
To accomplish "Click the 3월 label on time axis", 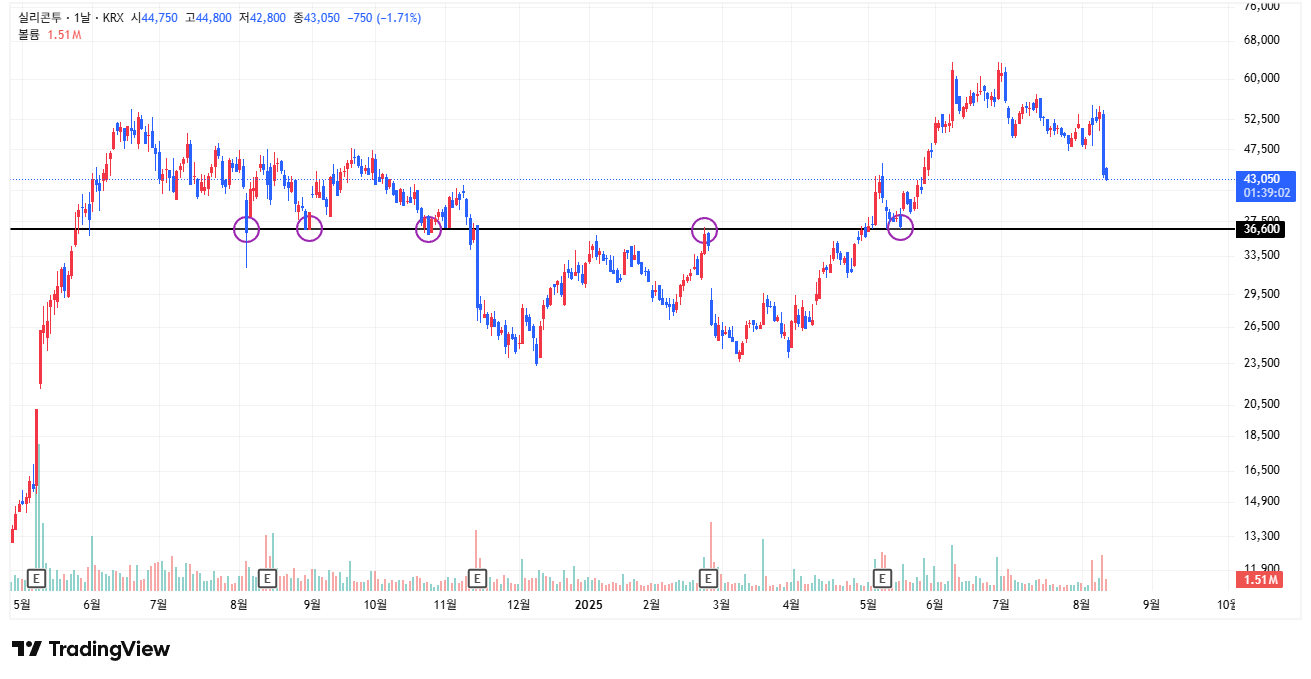I will (x=721, y=605).
